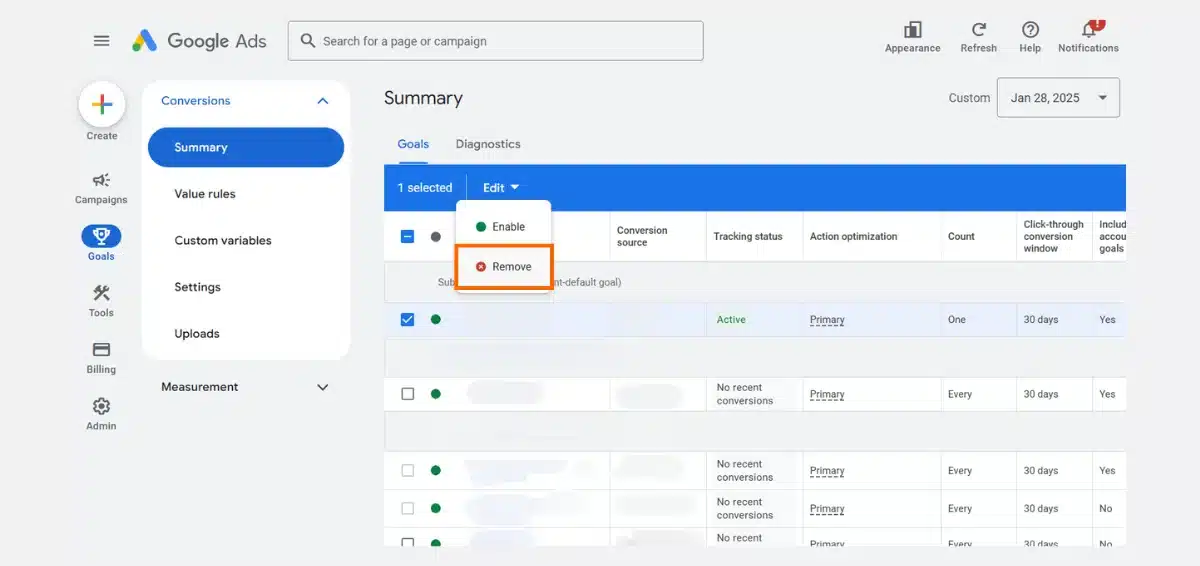Check the first 'No recent conversions' row box
1200x566 pixels.
[407, 394]
